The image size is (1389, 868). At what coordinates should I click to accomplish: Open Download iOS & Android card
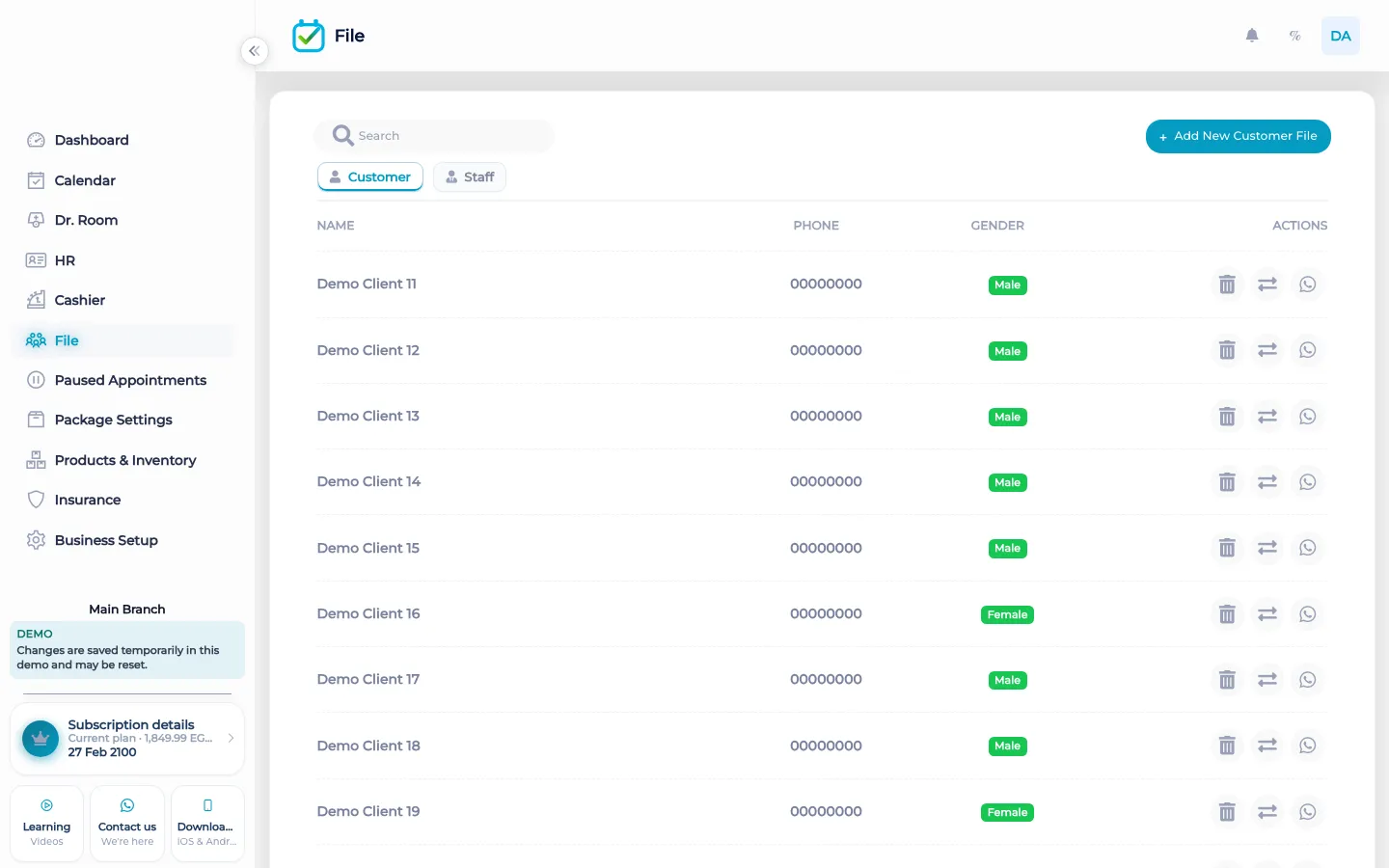coord(207,824)
